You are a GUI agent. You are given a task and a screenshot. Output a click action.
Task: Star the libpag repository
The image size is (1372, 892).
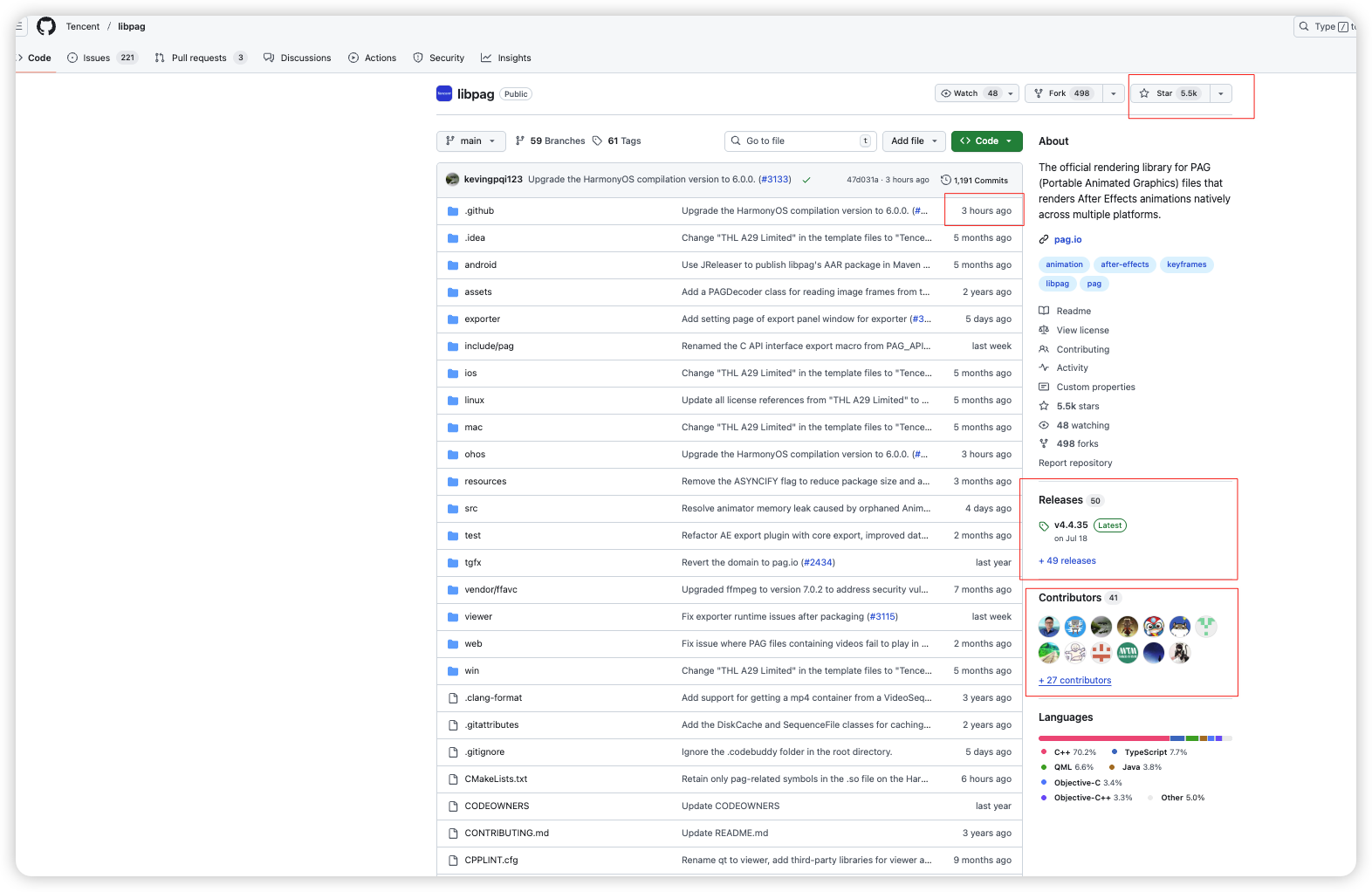click(x=1170, y=93)
